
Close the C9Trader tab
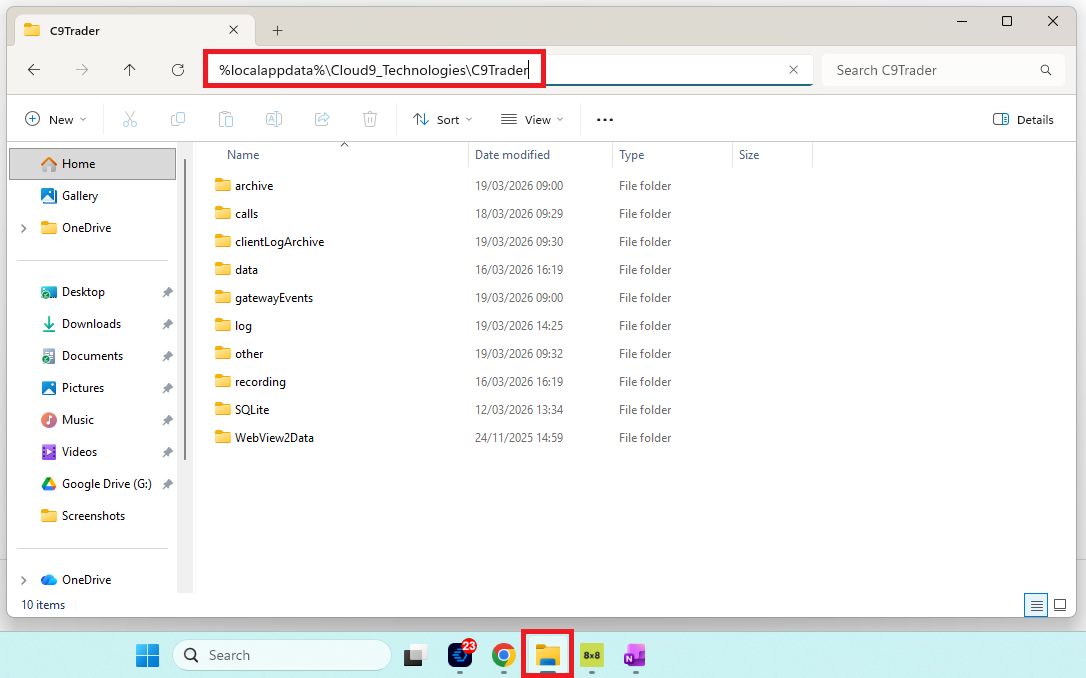click(x=233, y=30)
